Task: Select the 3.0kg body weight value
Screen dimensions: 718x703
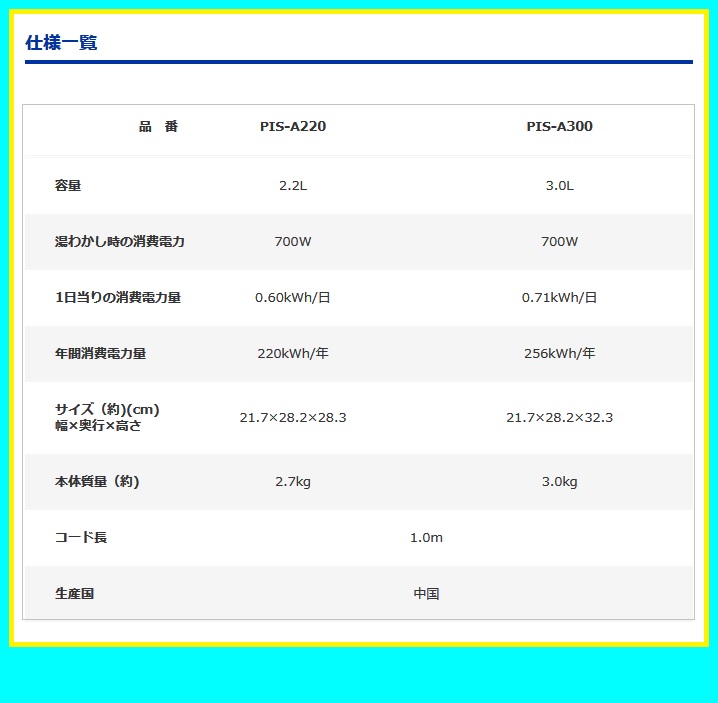Action: pyautogui.click(x=559, y=481)
